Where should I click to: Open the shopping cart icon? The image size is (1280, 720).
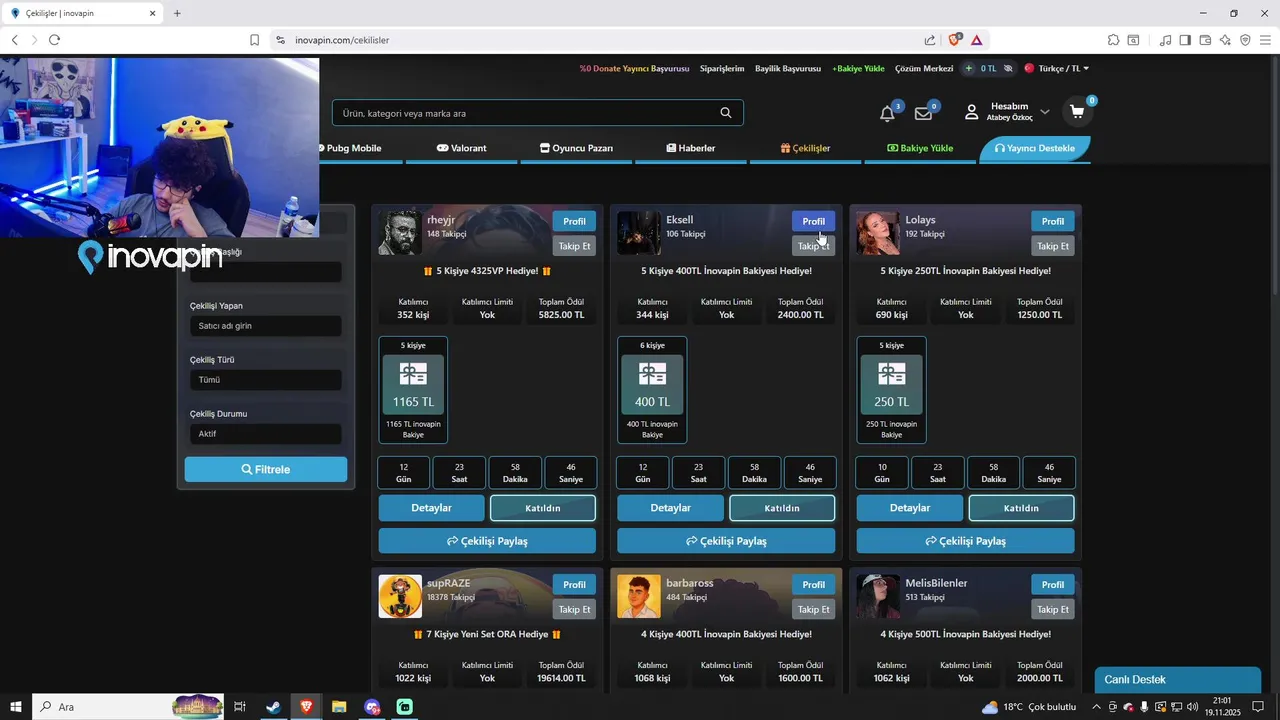coord(1077,112)
